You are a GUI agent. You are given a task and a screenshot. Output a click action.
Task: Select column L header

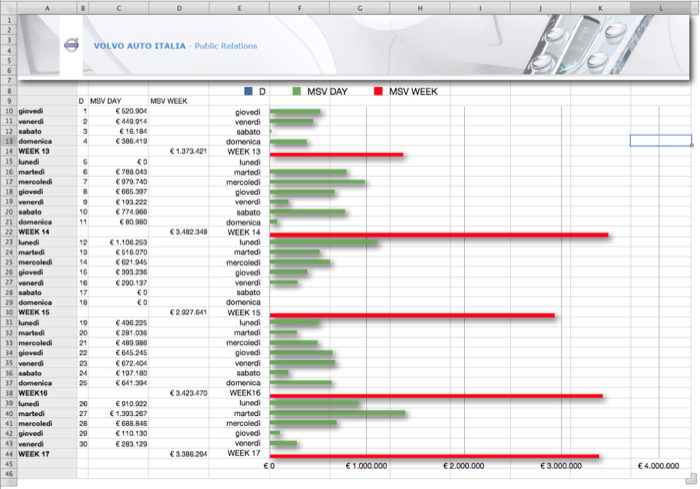(x=661, y=8)
